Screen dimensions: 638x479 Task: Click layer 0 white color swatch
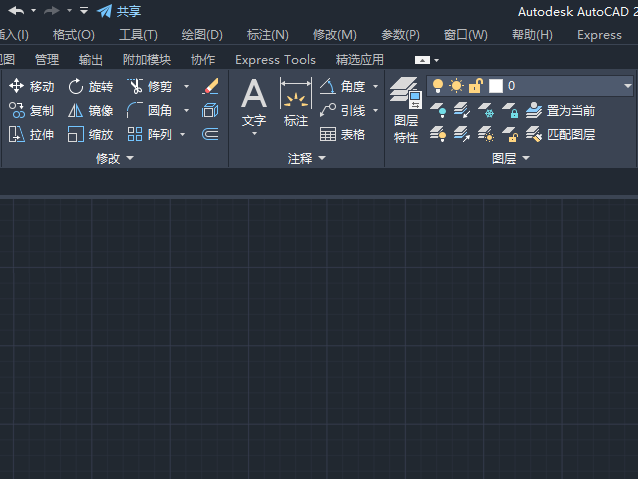(x=496, y=86)
